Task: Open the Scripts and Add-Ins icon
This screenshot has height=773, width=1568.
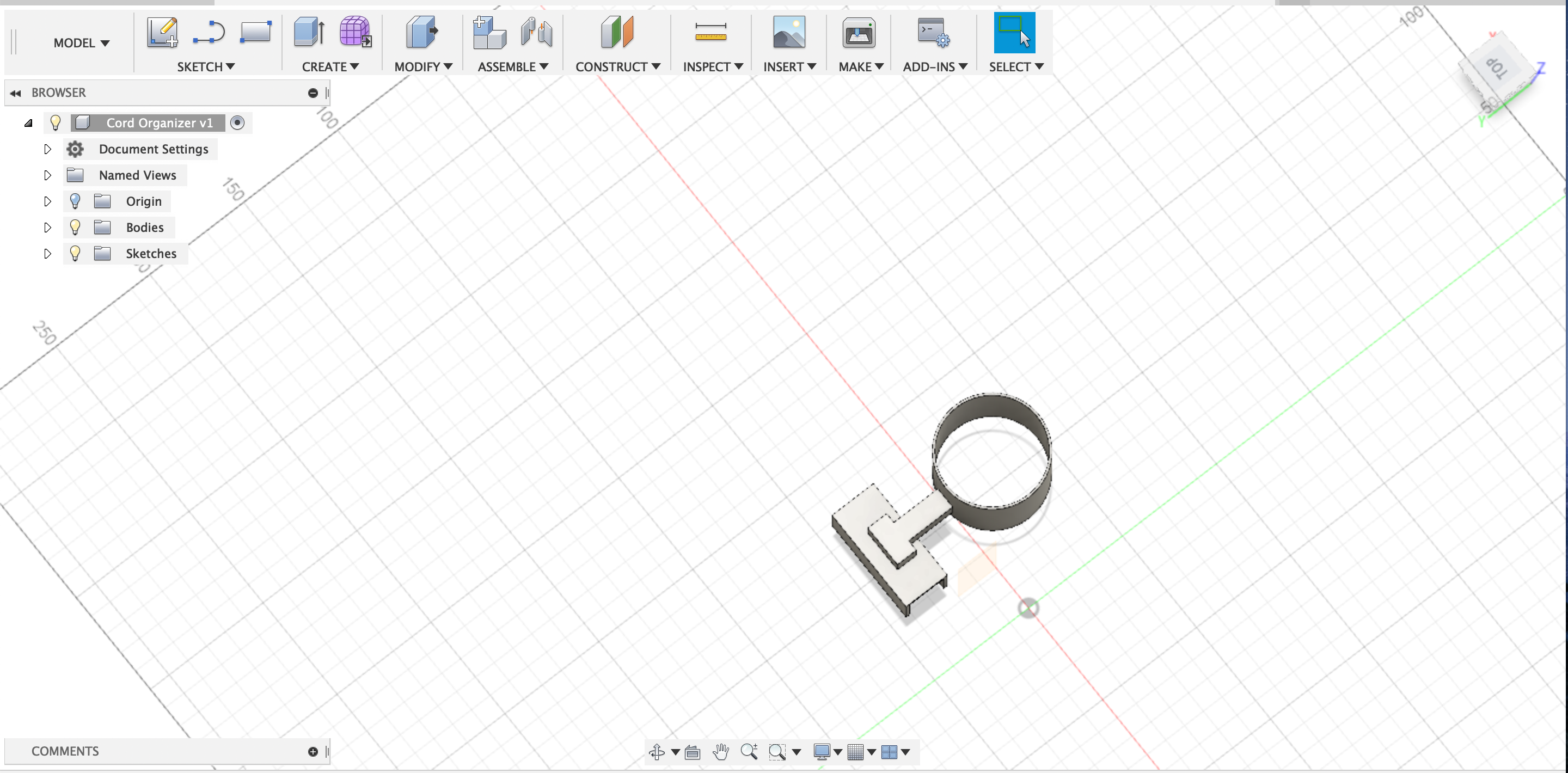Action: 933,32
